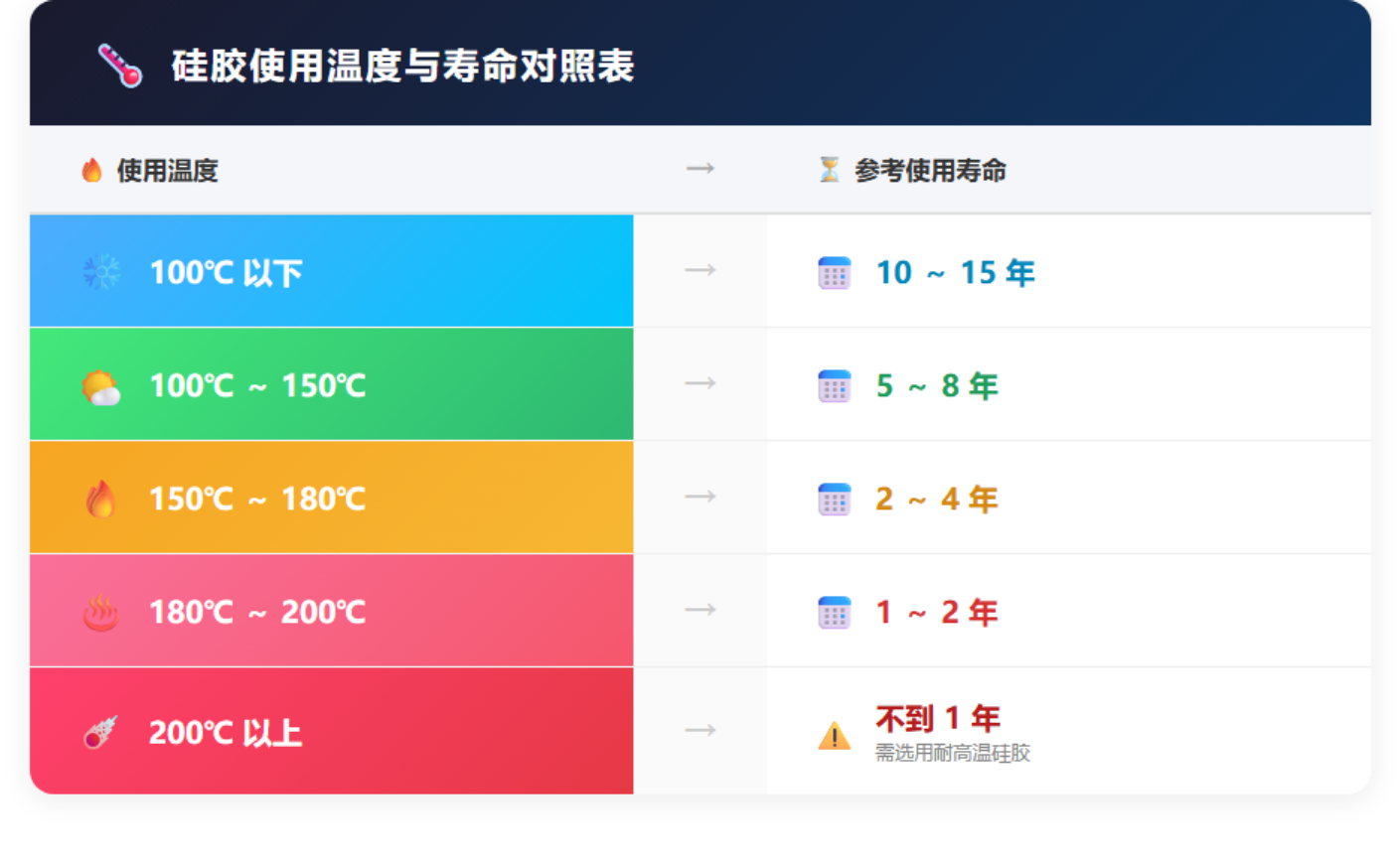Click the 5 ~ 8 年 lifespan value
1400x862 pixels.
point(937,385)
